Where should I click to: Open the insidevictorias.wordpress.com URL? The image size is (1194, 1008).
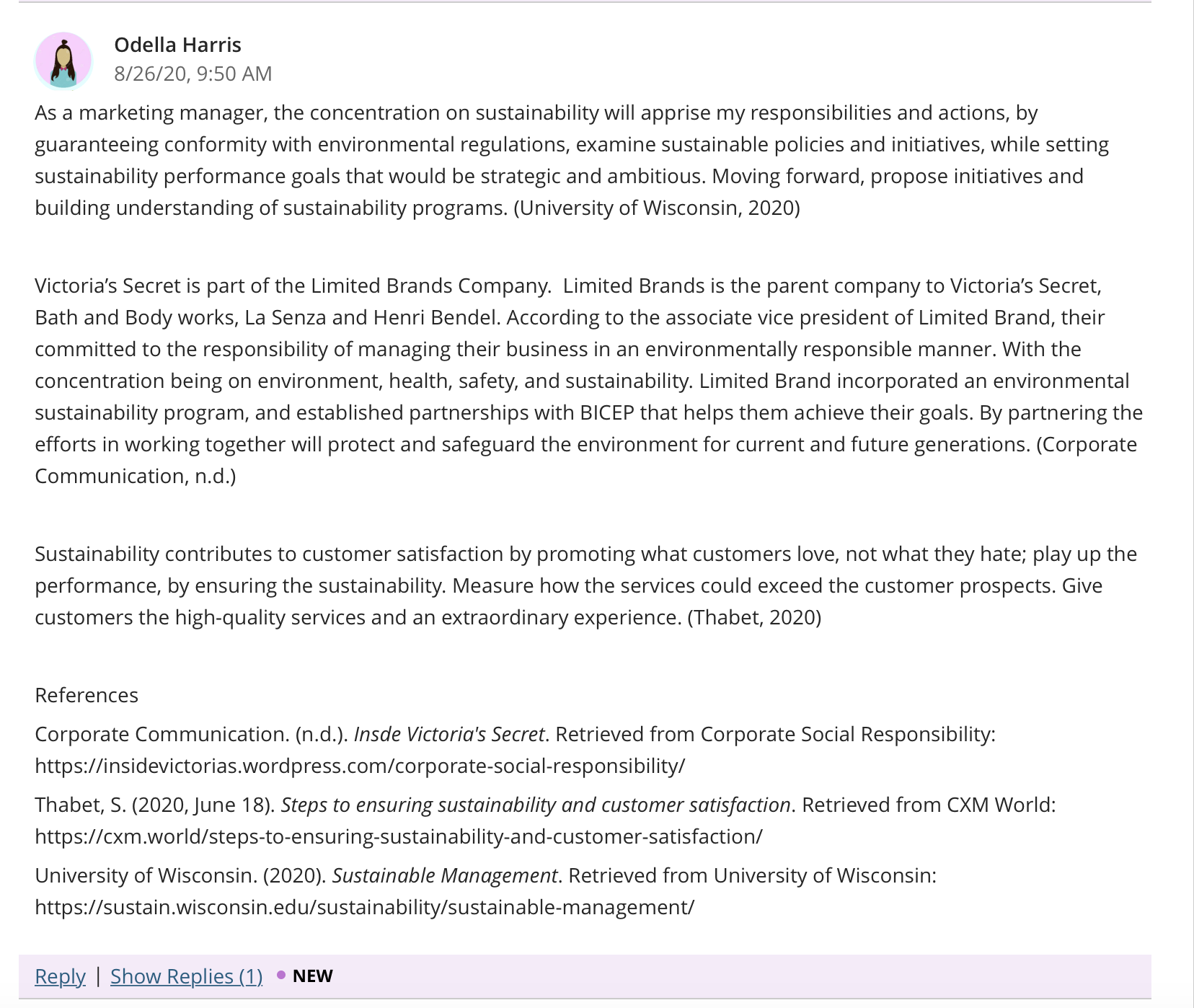pos(360,766)
